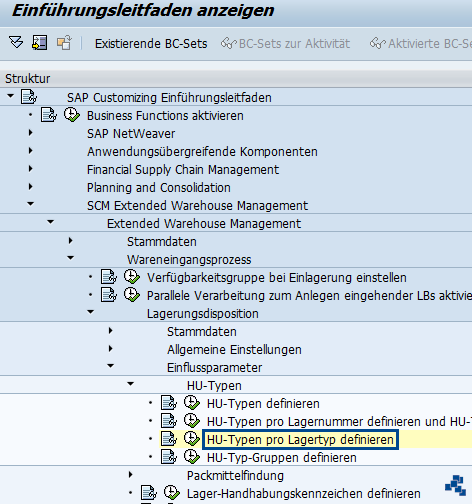Image resolution: width=472 pixels, height=504 pixels.
Task: Select HU-Typ-Gruppen definieren tree entry
Action: click(282, 458)
